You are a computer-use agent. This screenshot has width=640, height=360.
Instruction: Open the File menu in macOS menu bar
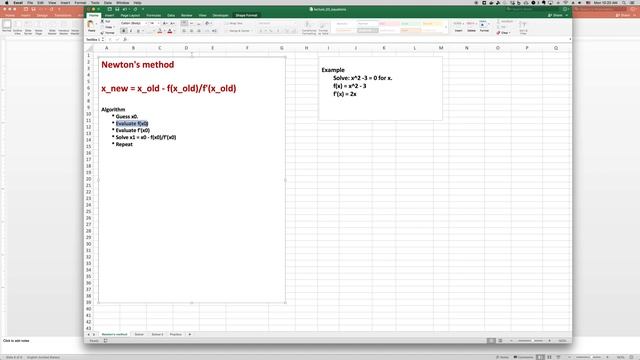tap(30, 2)
